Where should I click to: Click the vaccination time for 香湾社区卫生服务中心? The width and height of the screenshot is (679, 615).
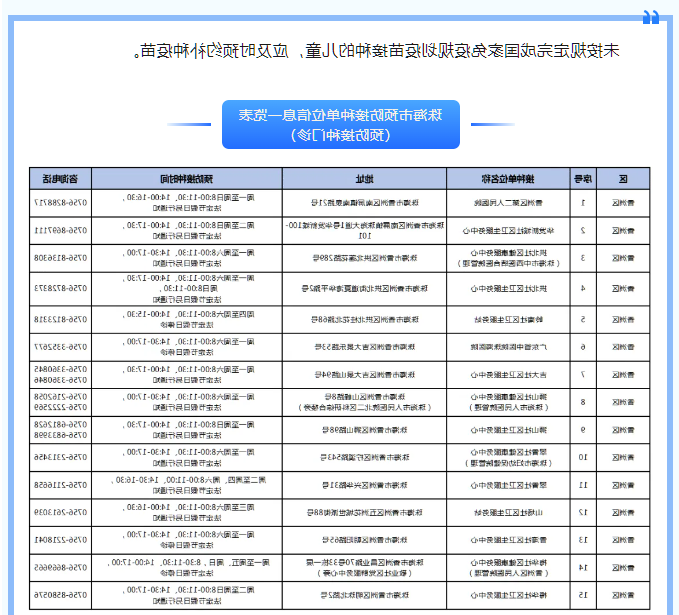pos(187,540)
